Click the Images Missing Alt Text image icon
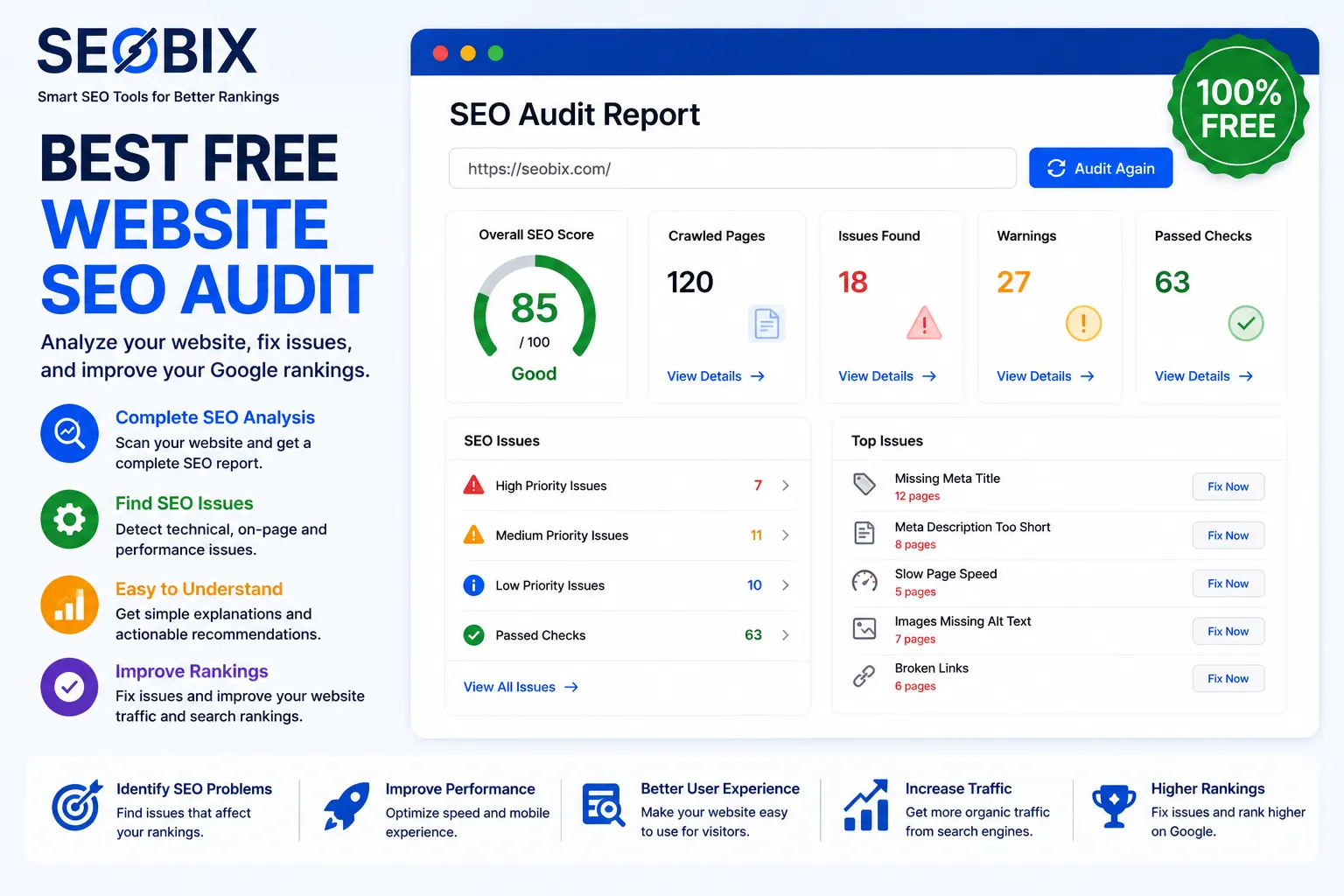1344x896 pixels. (864, 628)
